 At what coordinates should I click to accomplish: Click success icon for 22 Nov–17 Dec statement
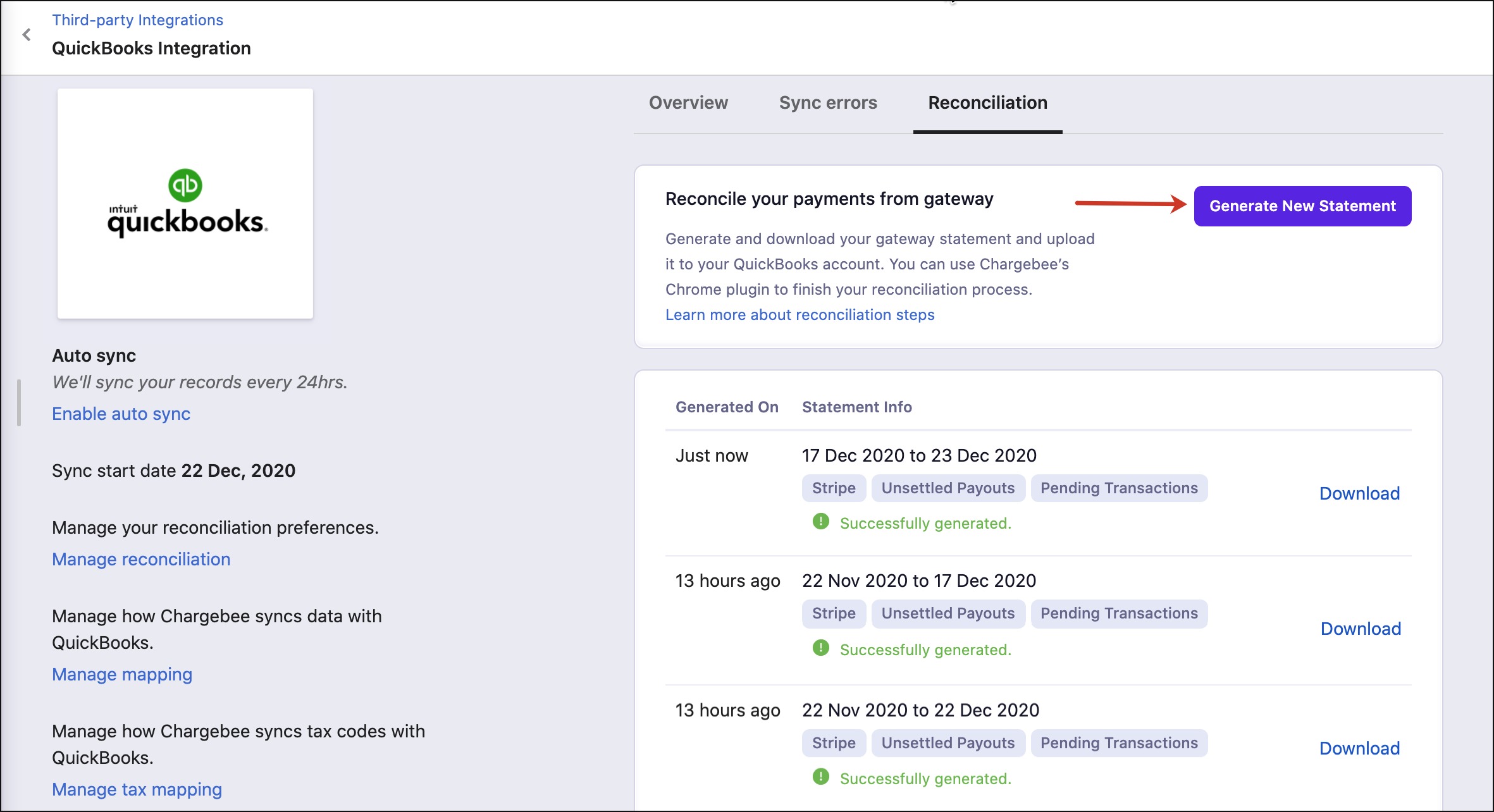click(x=820, y=648)
